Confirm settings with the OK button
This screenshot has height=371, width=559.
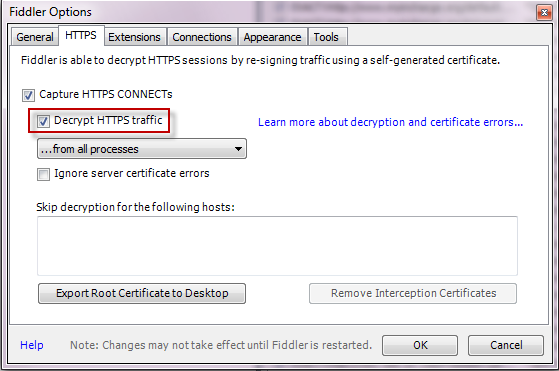420,345
